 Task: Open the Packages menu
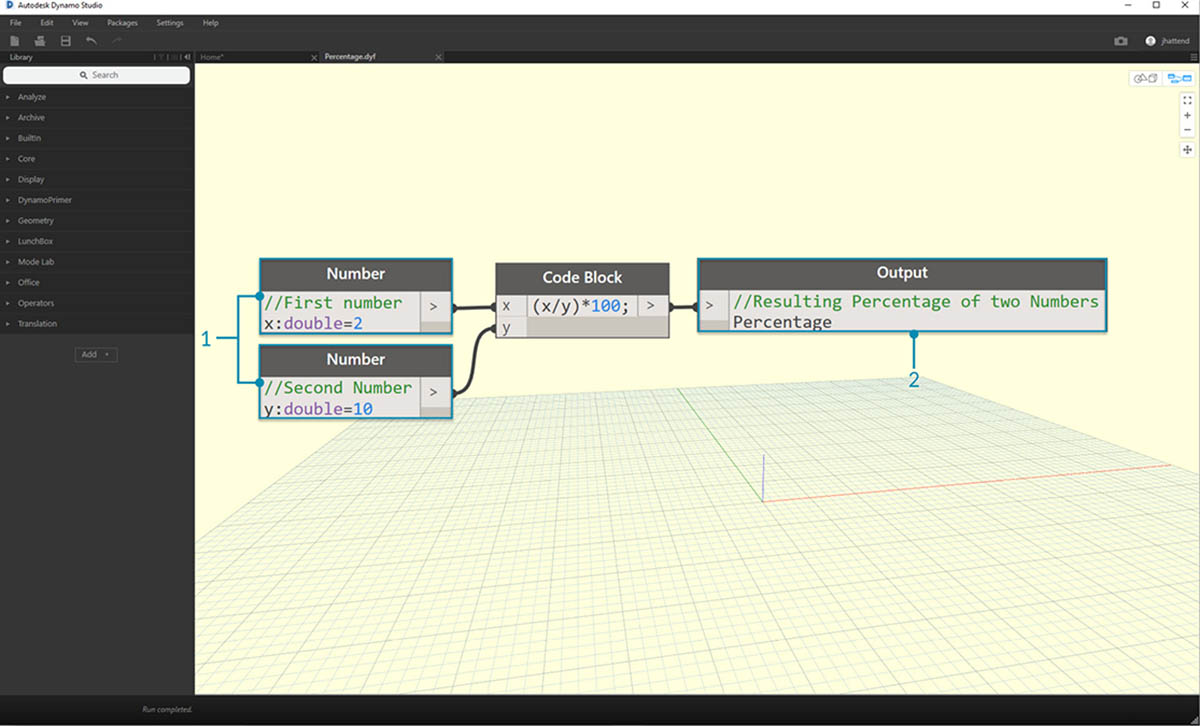(x=122, y=22)
